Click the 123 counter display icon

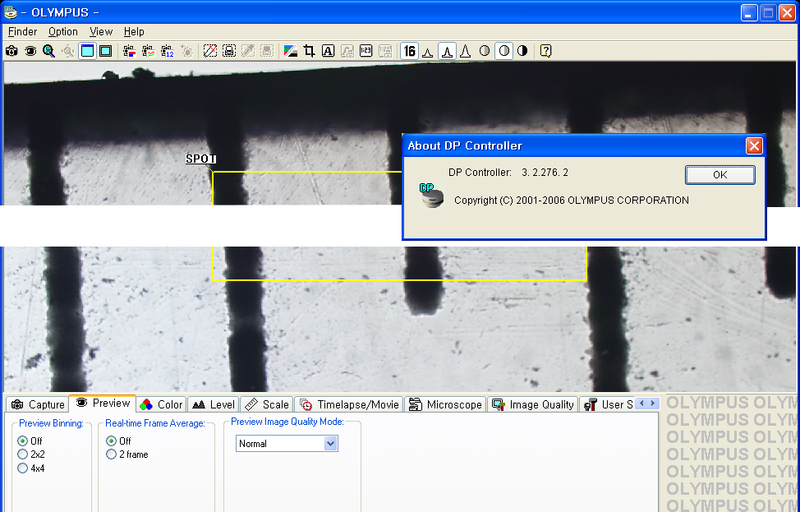(366, 51)
